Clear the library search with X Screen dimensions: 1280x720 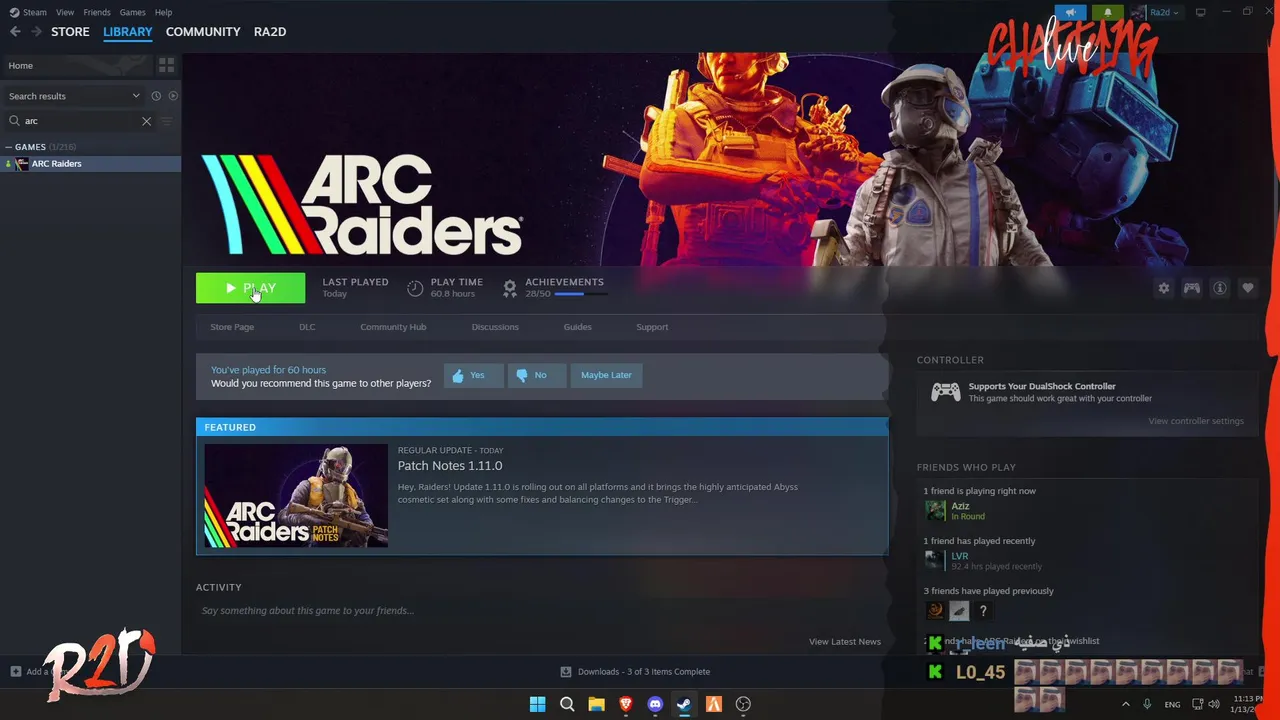coord(146,121)
